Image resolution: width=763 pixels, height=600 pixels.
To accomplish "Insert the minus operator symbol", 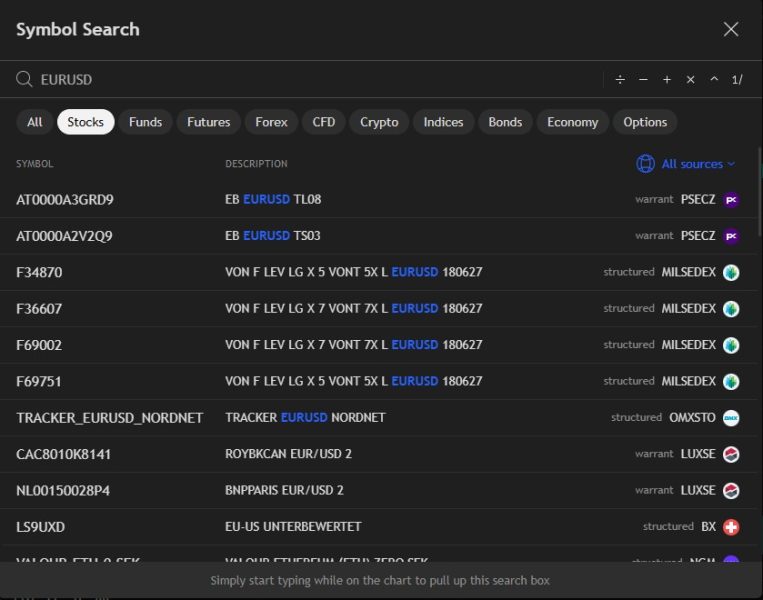I will pos(643,79).
